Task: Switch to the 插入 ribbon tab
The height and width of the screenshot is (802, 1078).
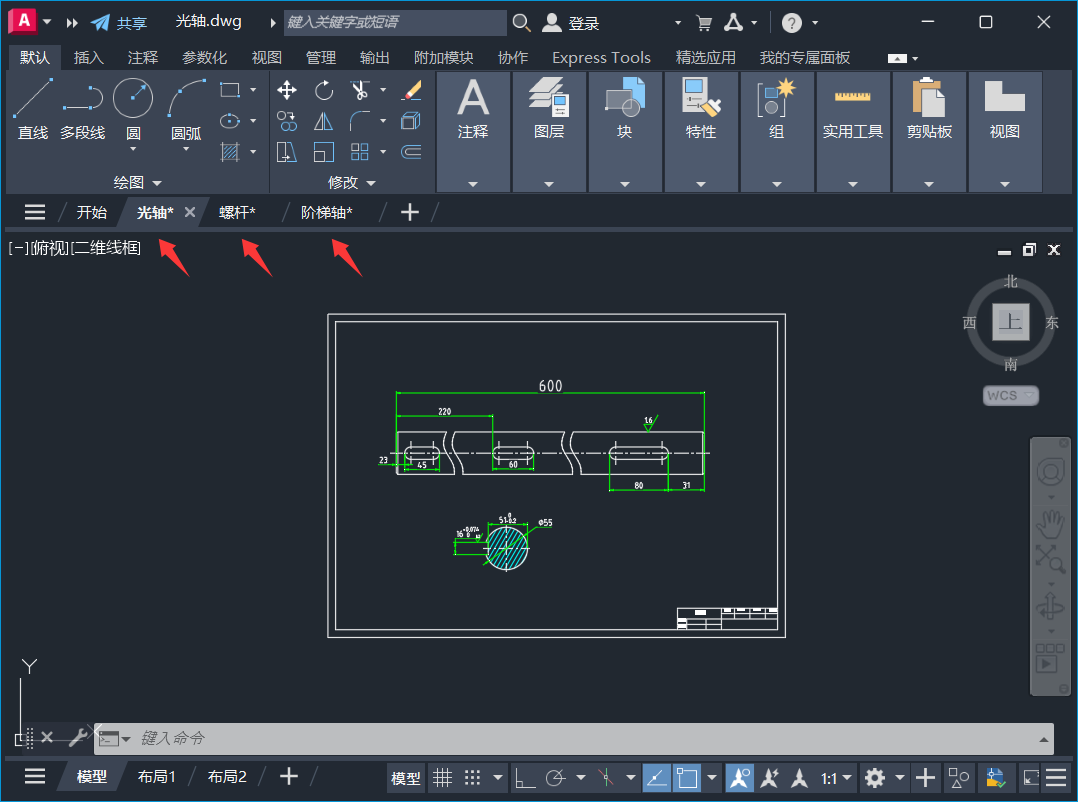Action: [88, 57]
